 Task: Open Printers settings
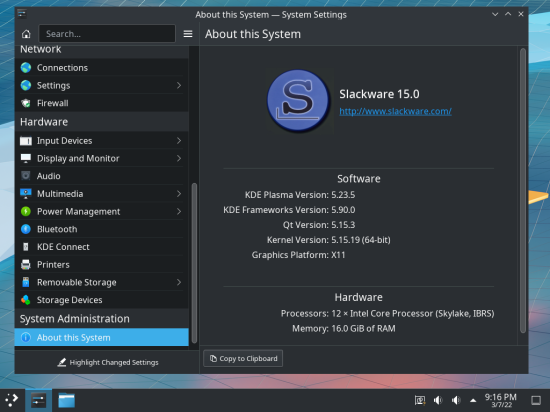point(101,264)
